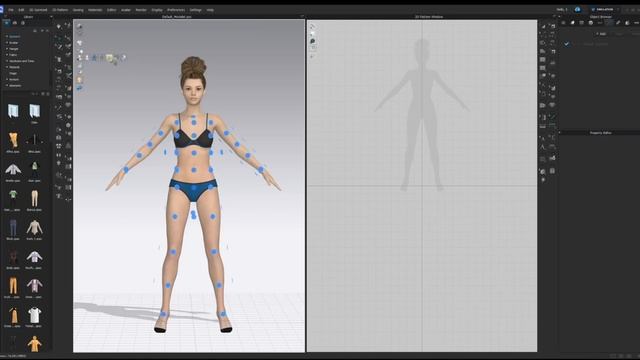The width and height of the screenshot is (640, 360).
Task: Expand the Fabric folder in Library tree
Action: [7, 55]
